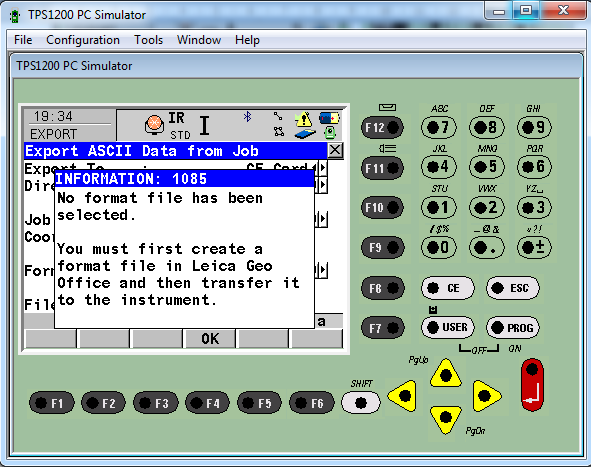Click the instrument status icon
This screenshot has width=591, height=467.
coord(330,133)
